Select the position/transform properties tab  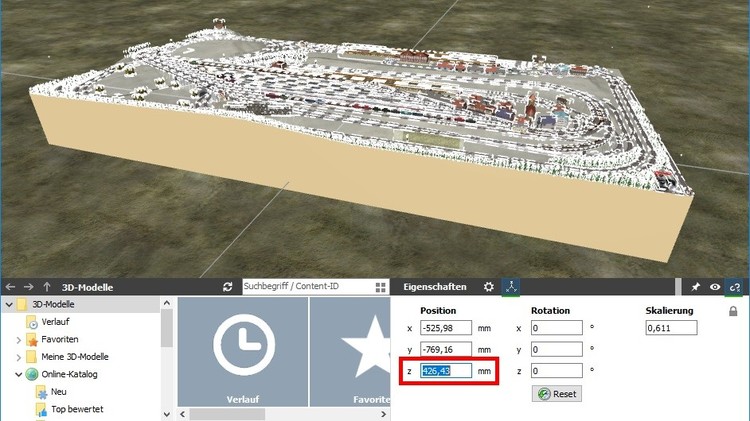511,287
